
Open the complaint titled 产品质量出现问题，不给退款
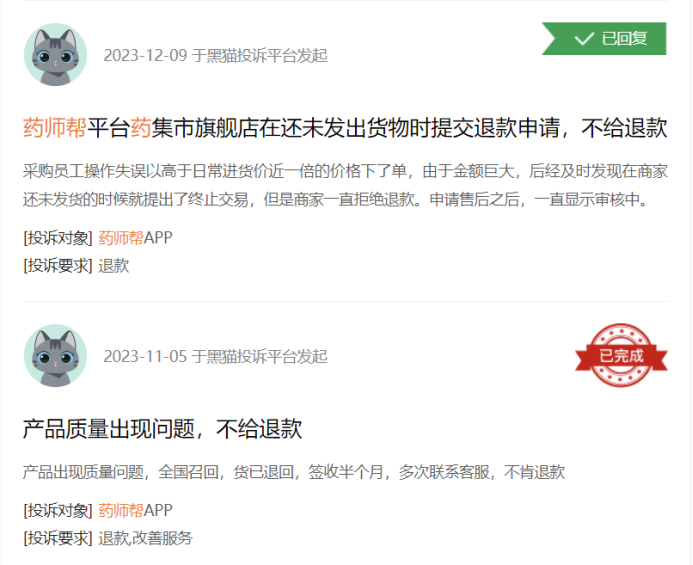pyautogui.click(x=162, y=429)
